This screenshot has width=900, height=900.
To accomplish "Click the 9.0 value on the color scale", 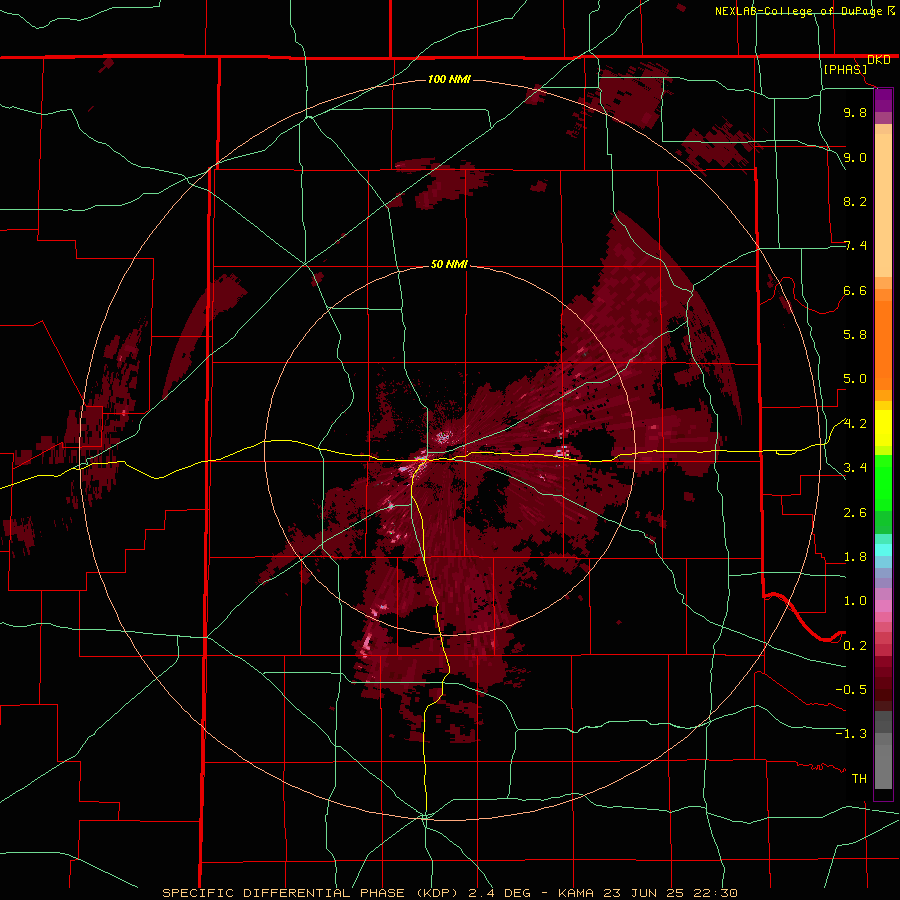I will coord(855,157).
